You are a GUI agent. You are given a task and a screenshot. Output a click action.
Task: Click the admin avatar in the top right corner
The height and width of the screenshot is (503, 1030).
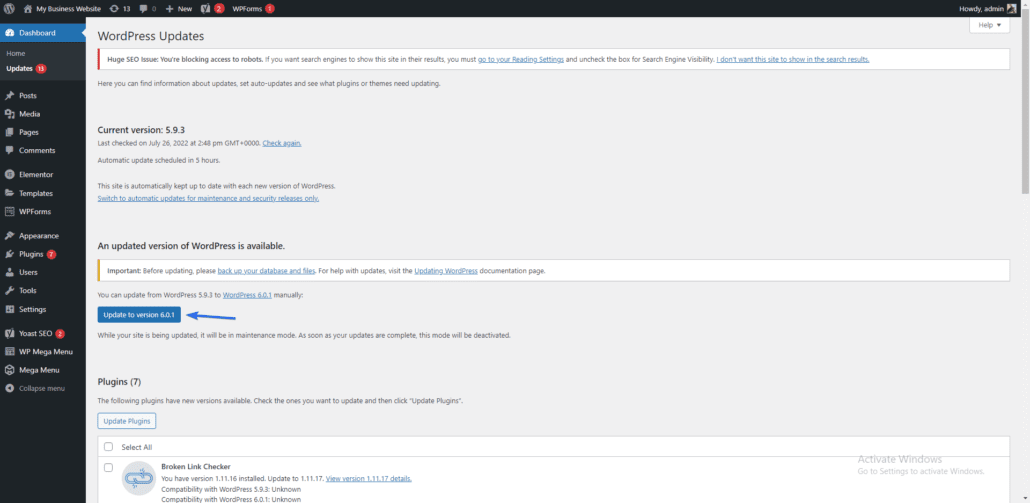coord(1011,9)
